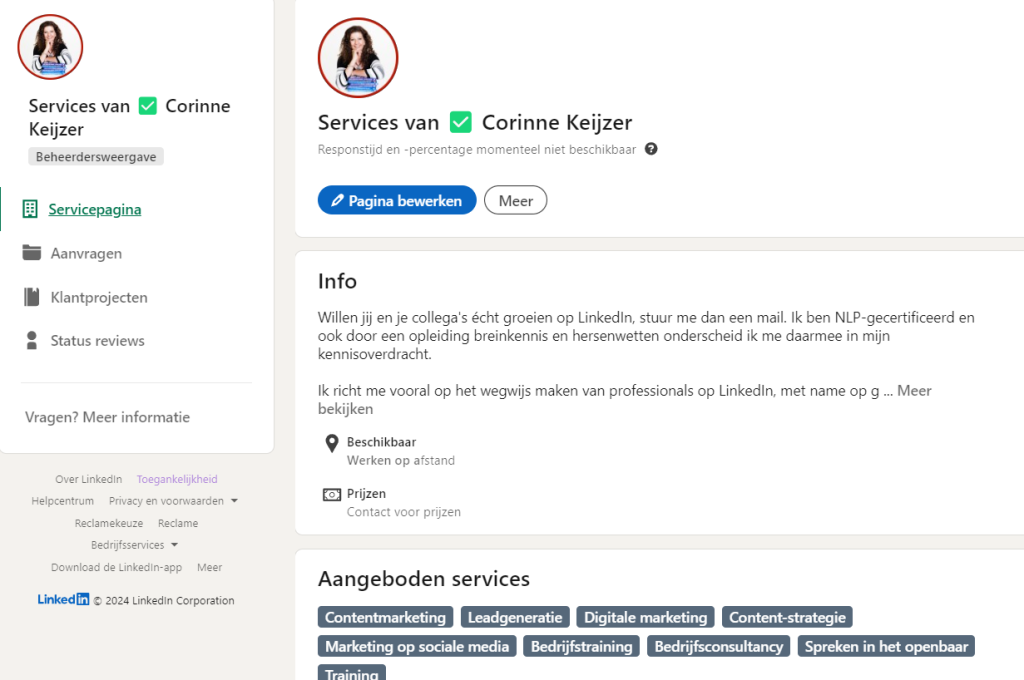The height and width of the screenshot is (680, 1024).
Task: Click the footer Meer link
Action: [210, 567]
